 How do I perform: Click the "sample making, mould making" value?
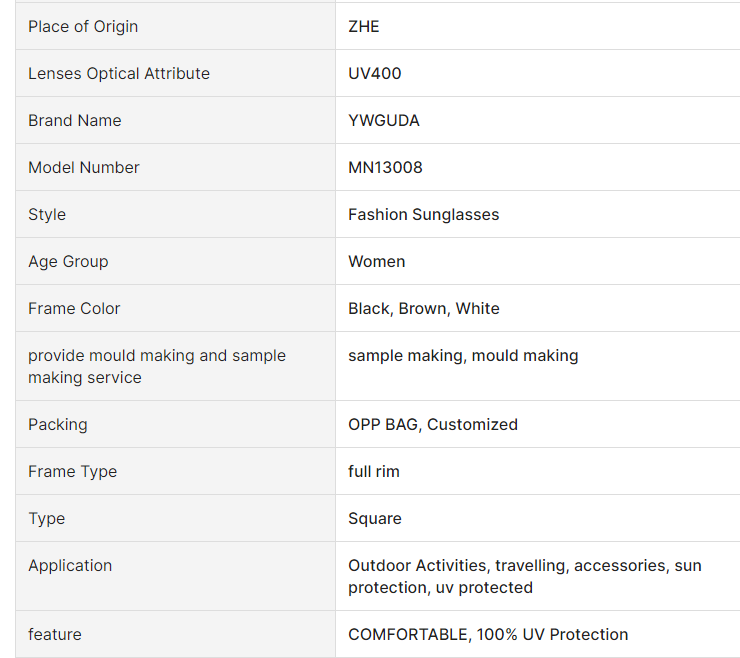tap(463, 355)
